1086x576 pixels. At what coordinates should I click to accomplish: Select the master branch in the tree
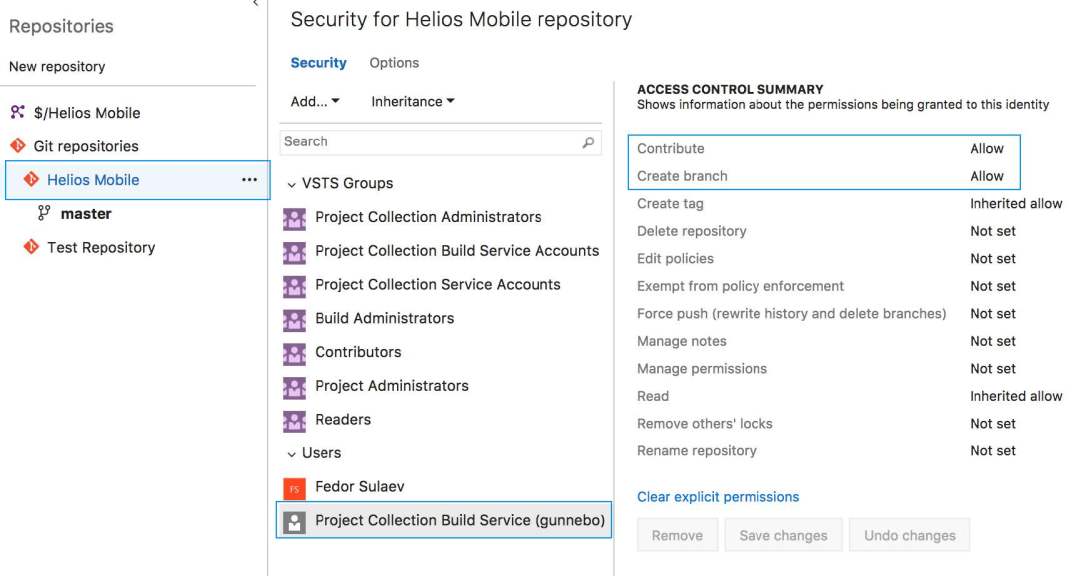[86, 213]
